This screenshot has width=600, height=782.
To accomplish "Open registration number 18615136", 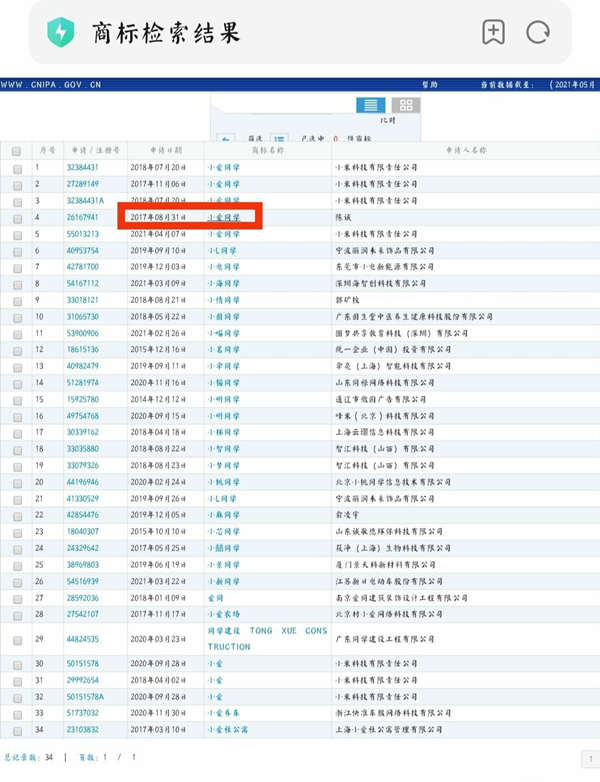I will tap(82, 349).
